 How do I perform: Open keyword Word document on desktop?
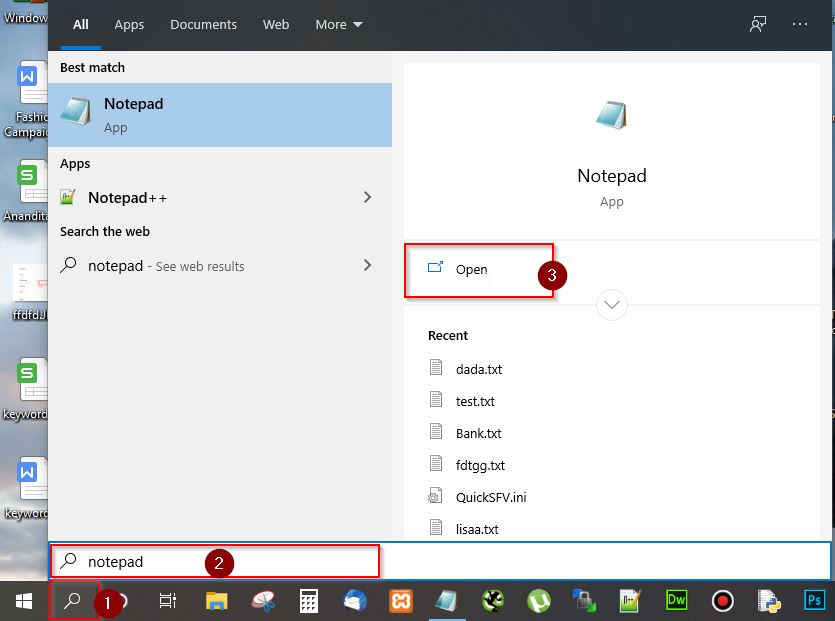tap(27, 488)
